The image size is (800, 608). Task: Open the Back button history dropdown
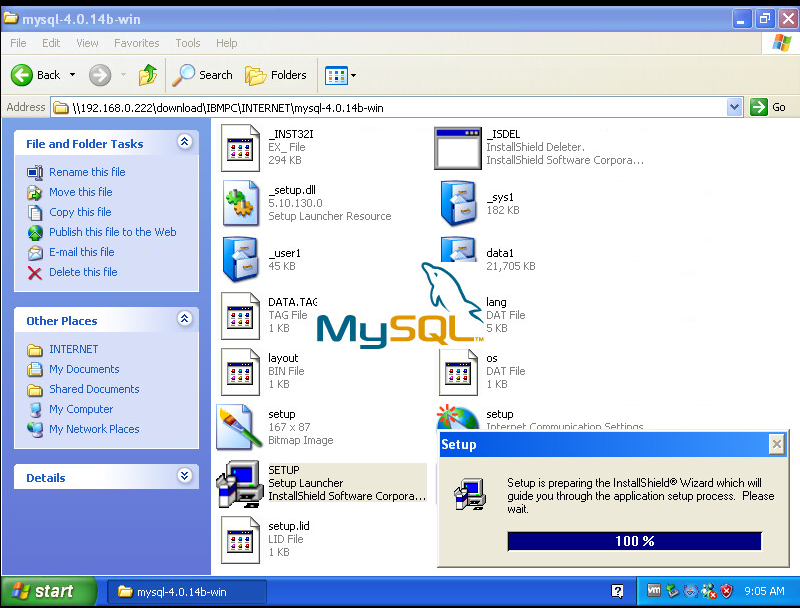point(73,75)
